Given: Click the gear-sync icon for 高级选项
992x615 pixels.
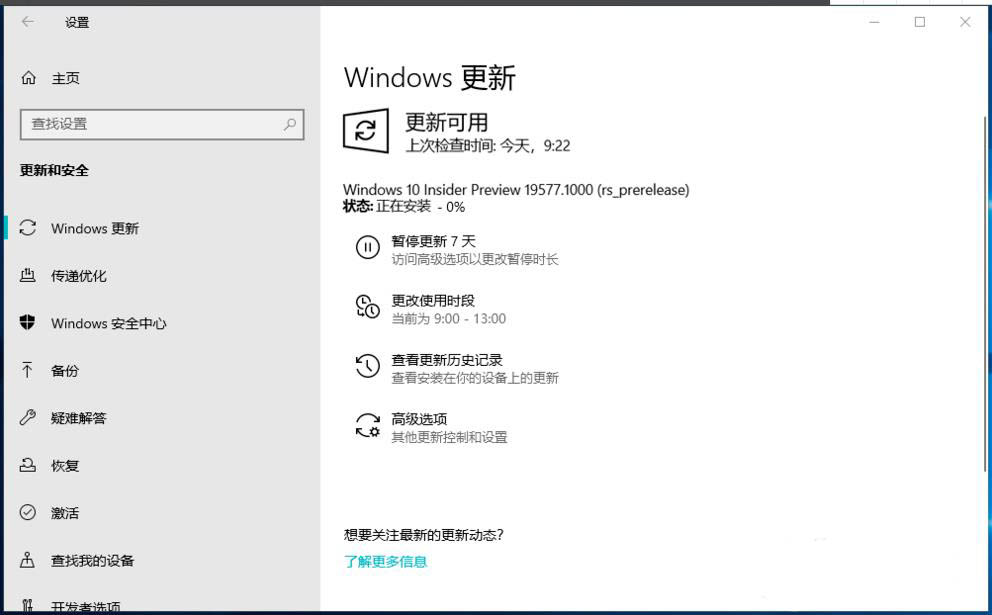Looking at the screenshot, I should (368, 425).
